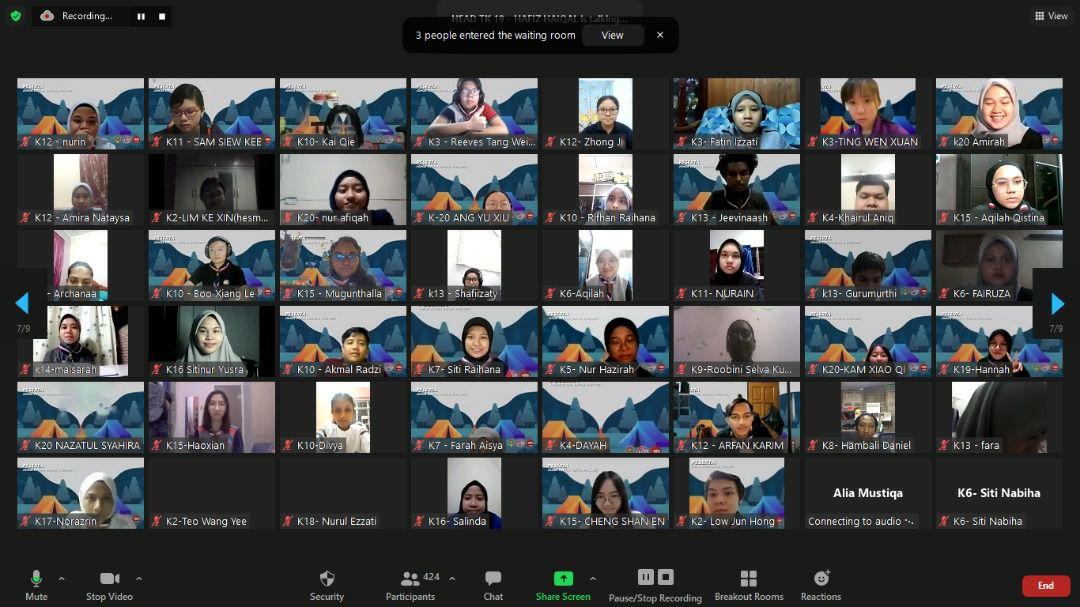Expand video options arrow beside Stop Video
1080x607 pixels.
138,578
